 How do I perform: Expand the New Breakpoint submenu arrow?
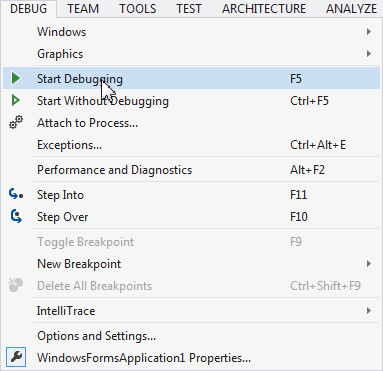368,264
